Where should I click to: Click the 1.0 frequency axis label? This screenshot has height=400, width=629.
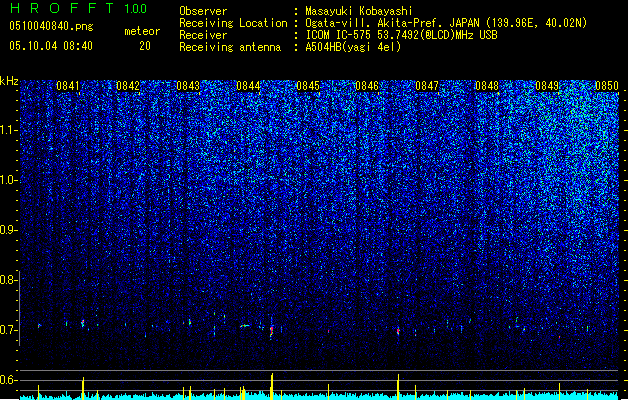[x=8, y=180]
